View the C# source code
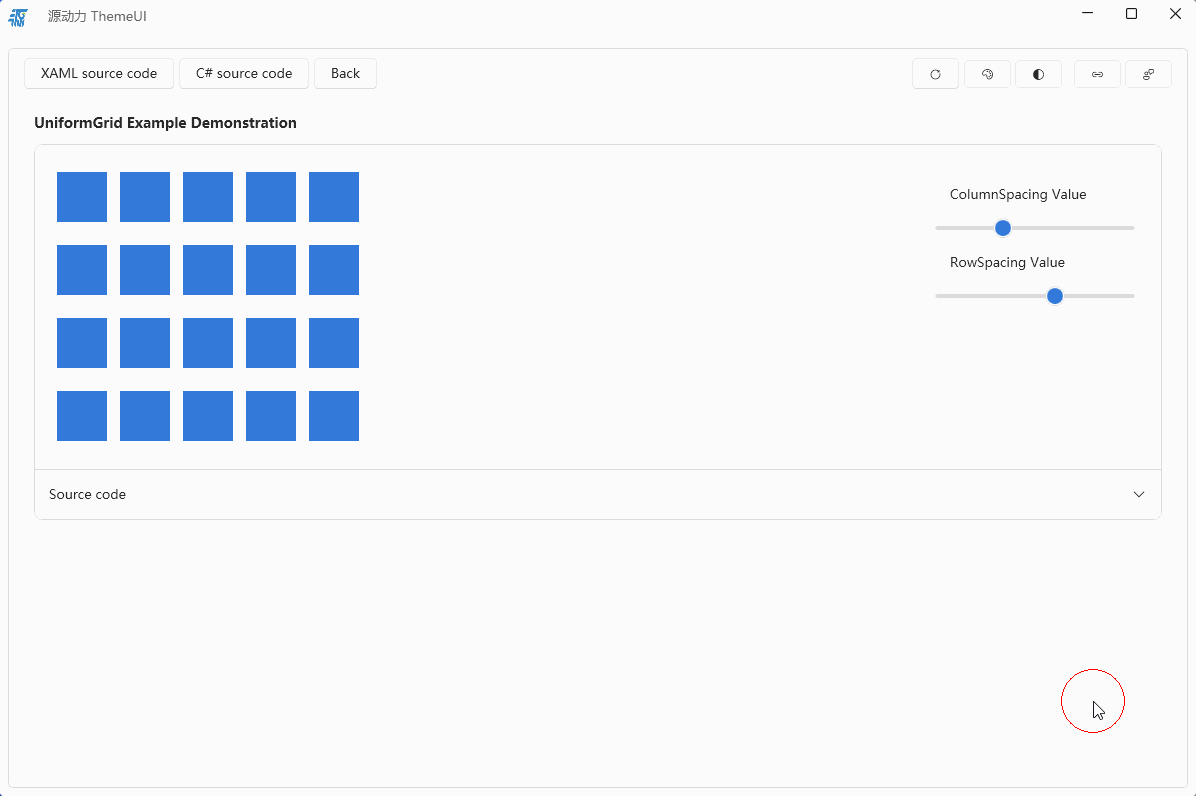This screenshot has width=1196, height=796. [244, 73]
